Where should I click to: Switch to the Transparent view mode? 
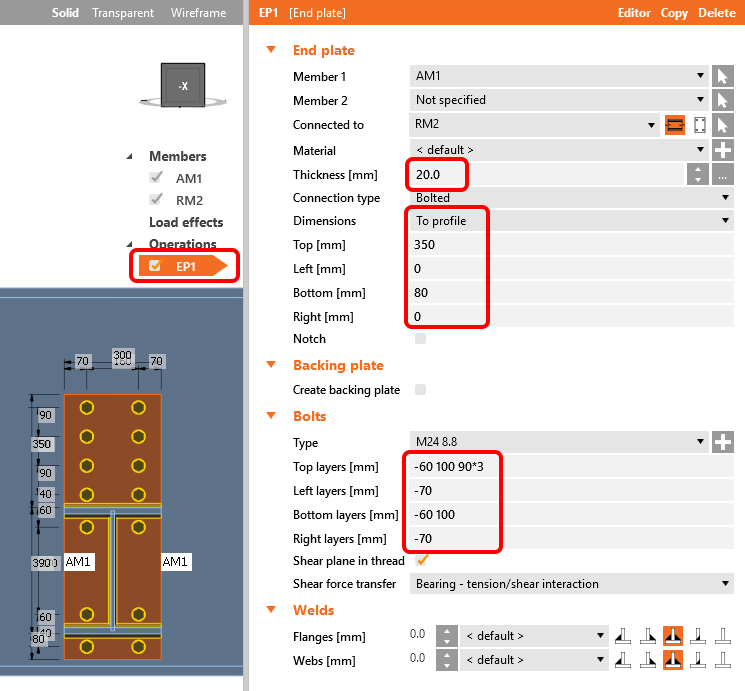click(x=123, y=13)
